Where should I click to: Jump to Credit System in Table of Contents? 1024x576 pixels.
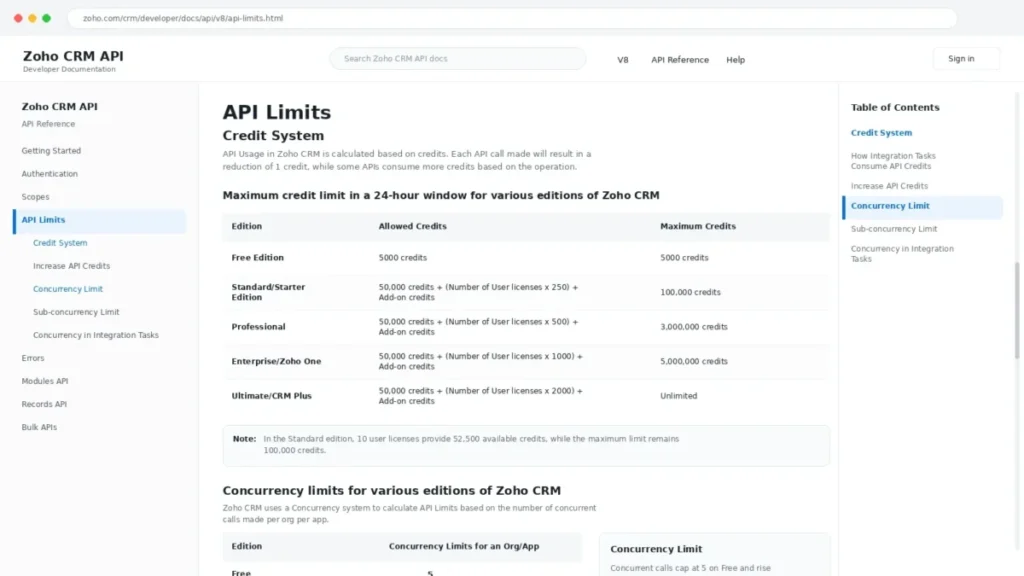[x=881, y=133]
